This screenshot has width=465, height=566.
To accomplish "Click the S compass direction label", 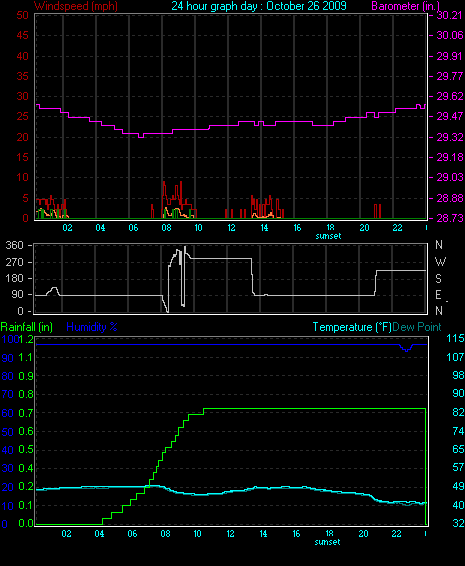I will click(438, 278).
